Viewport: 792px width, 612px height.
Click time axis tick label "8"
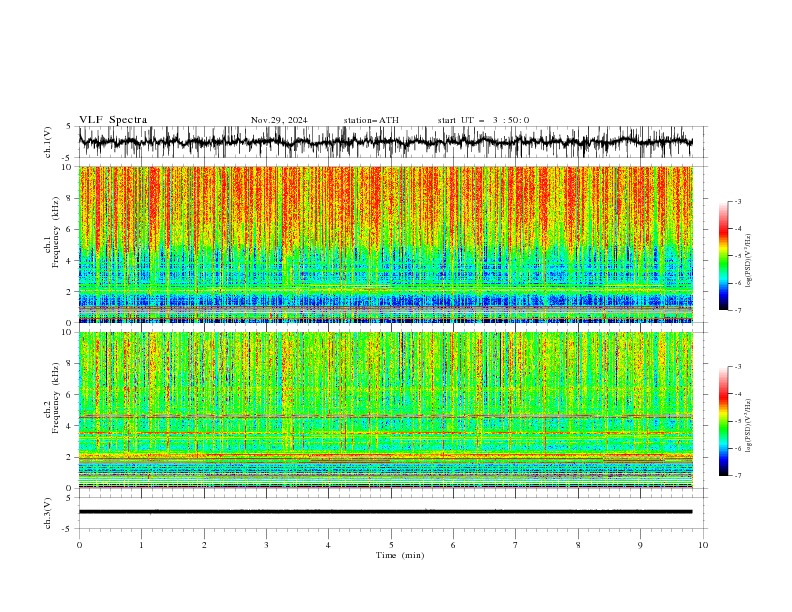[578, 545]
